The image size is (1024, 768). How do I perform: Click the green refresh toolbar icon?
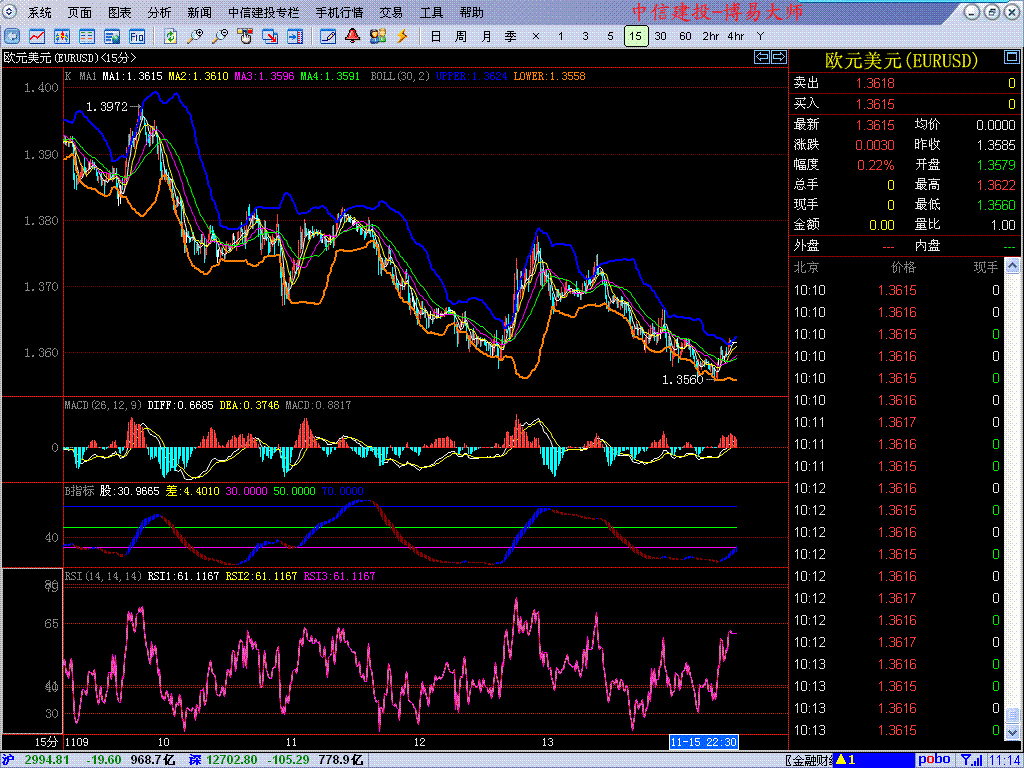tap(170, 36)
